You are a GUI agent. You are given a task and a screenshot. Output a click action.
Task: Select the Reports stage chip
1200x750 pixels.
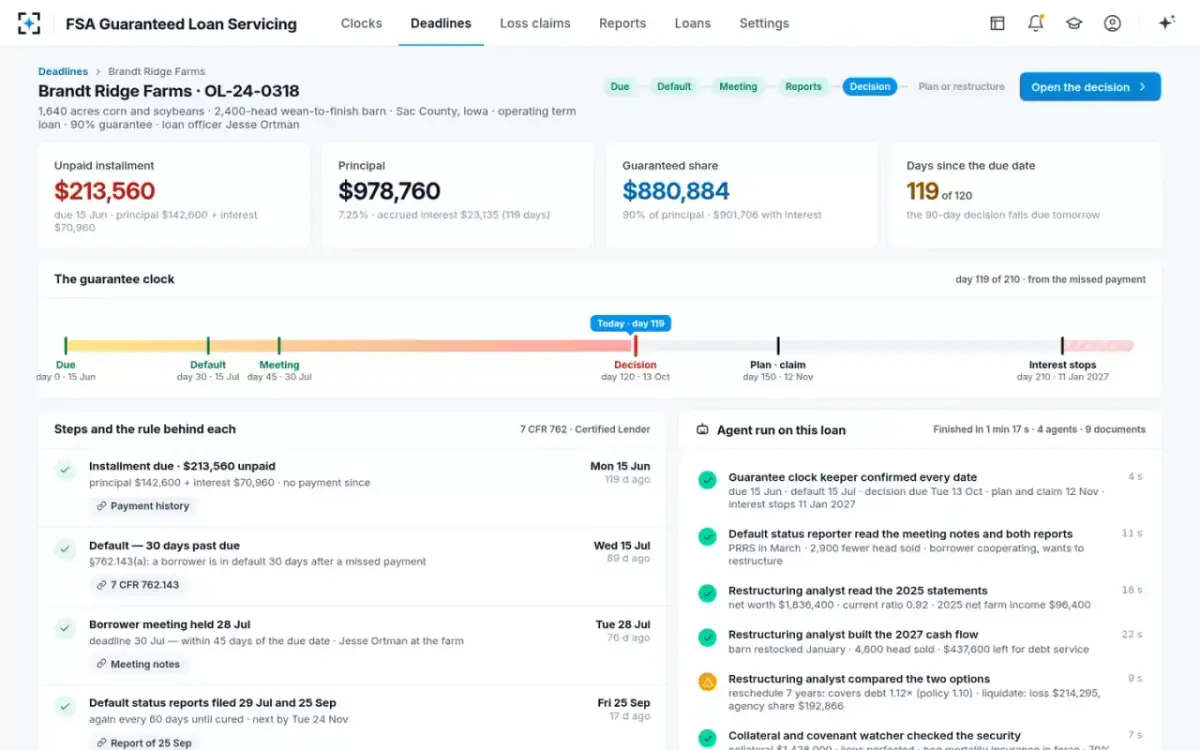click(803, 87)
